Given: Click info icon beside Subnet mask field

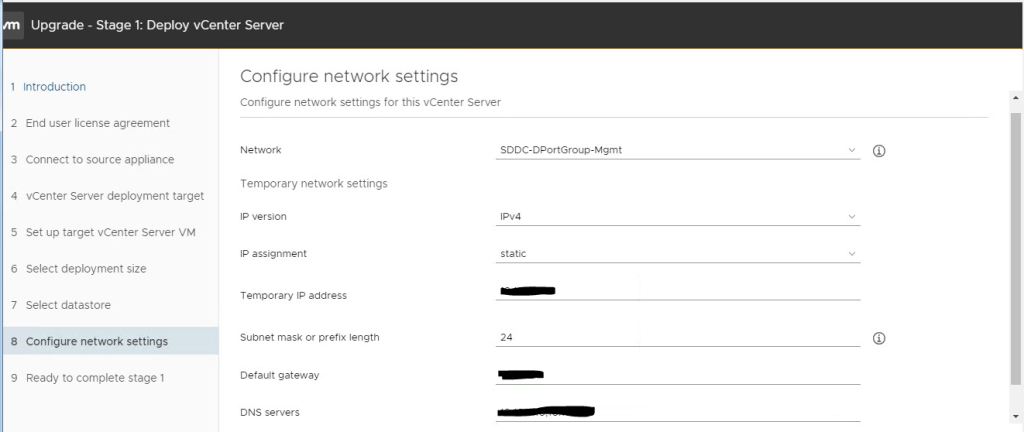Looking at the screenshot, I should [880, 338].
